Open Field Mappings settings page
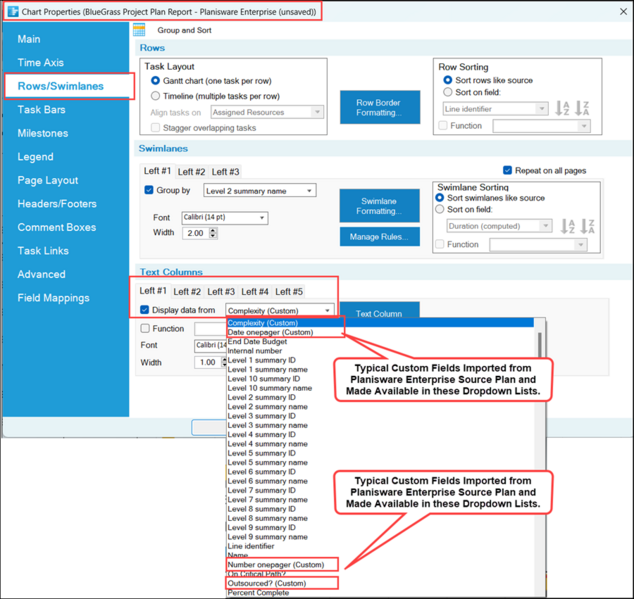This screenshot has width=634, height=599. pos(53,298)
